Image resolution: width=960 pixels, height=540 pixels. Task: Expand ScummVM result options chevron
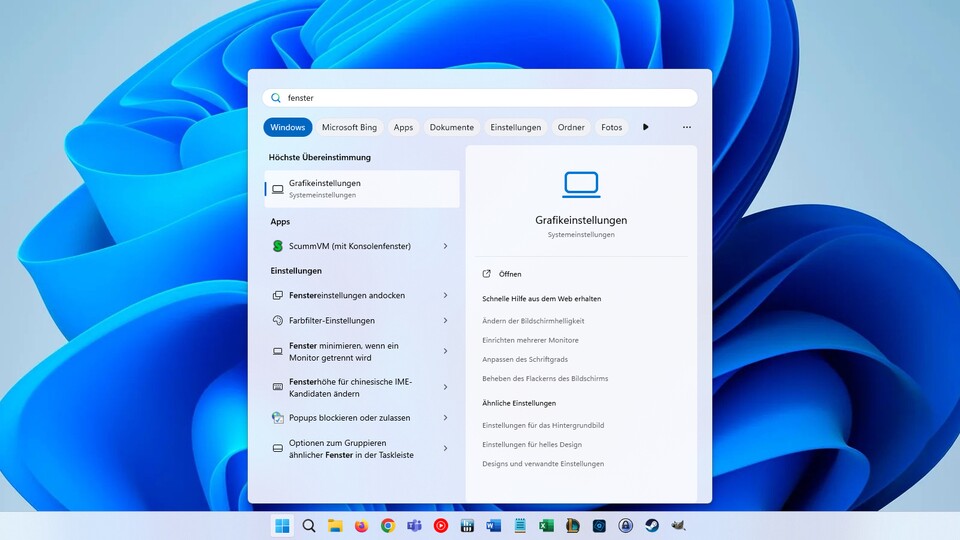445,246
